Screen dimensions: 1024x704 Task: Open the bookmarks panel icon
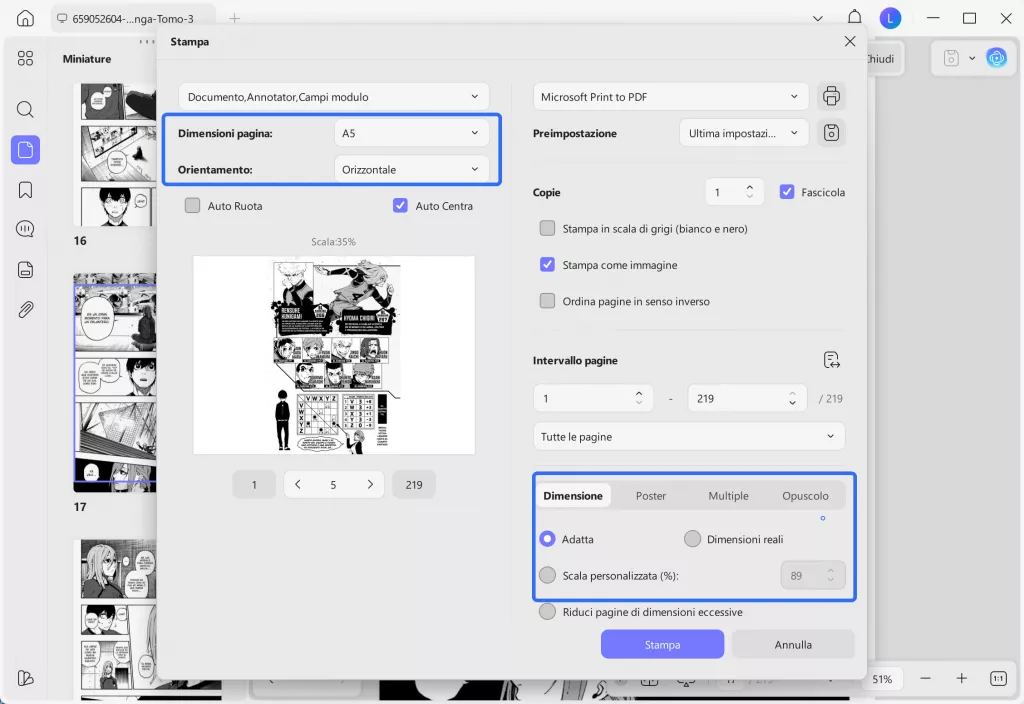(x=25, y=190)
